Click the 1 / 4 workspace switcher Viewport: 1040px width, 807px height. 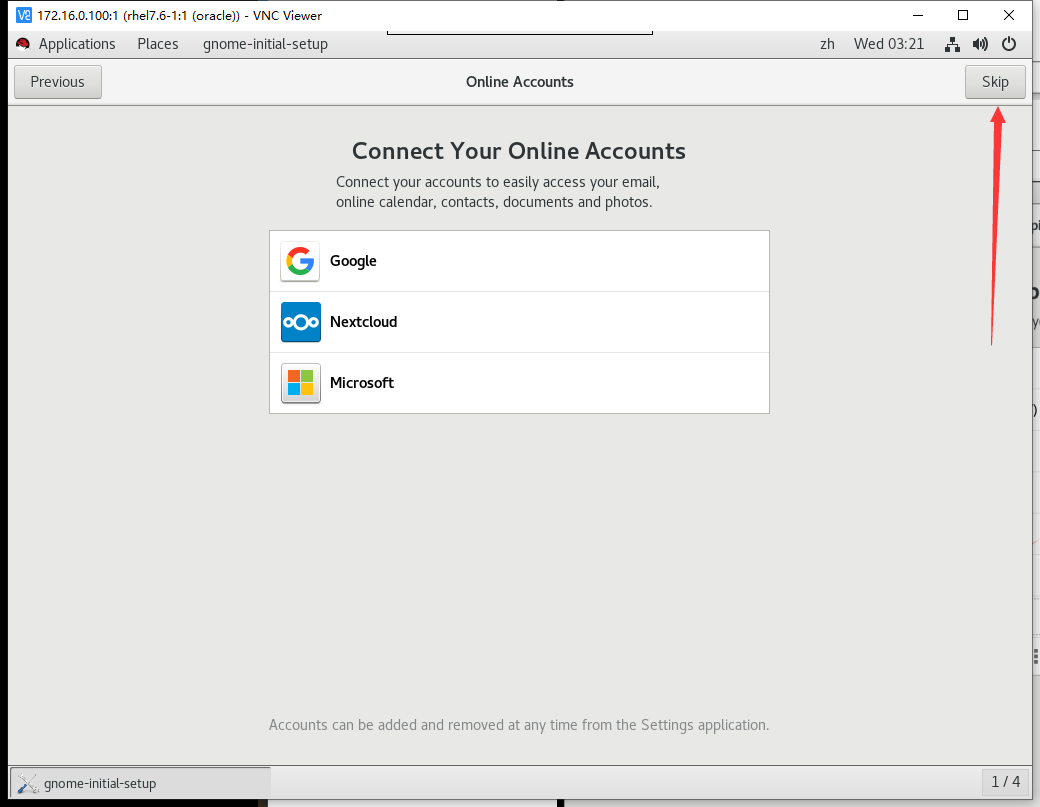coord(1006,782)
